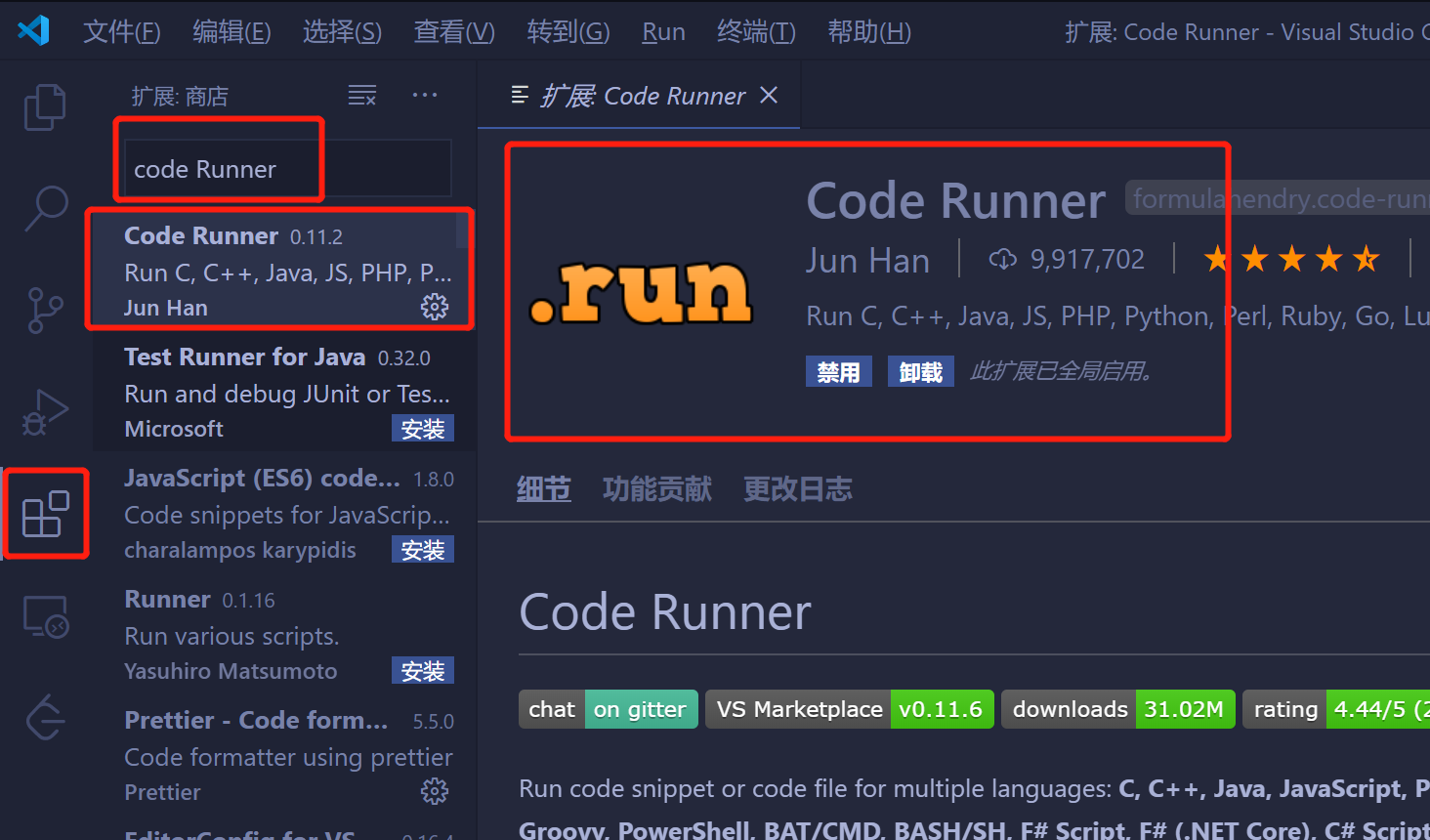Clear extension search results icon
1430x840 pixels.
click(x=362, y=95)
